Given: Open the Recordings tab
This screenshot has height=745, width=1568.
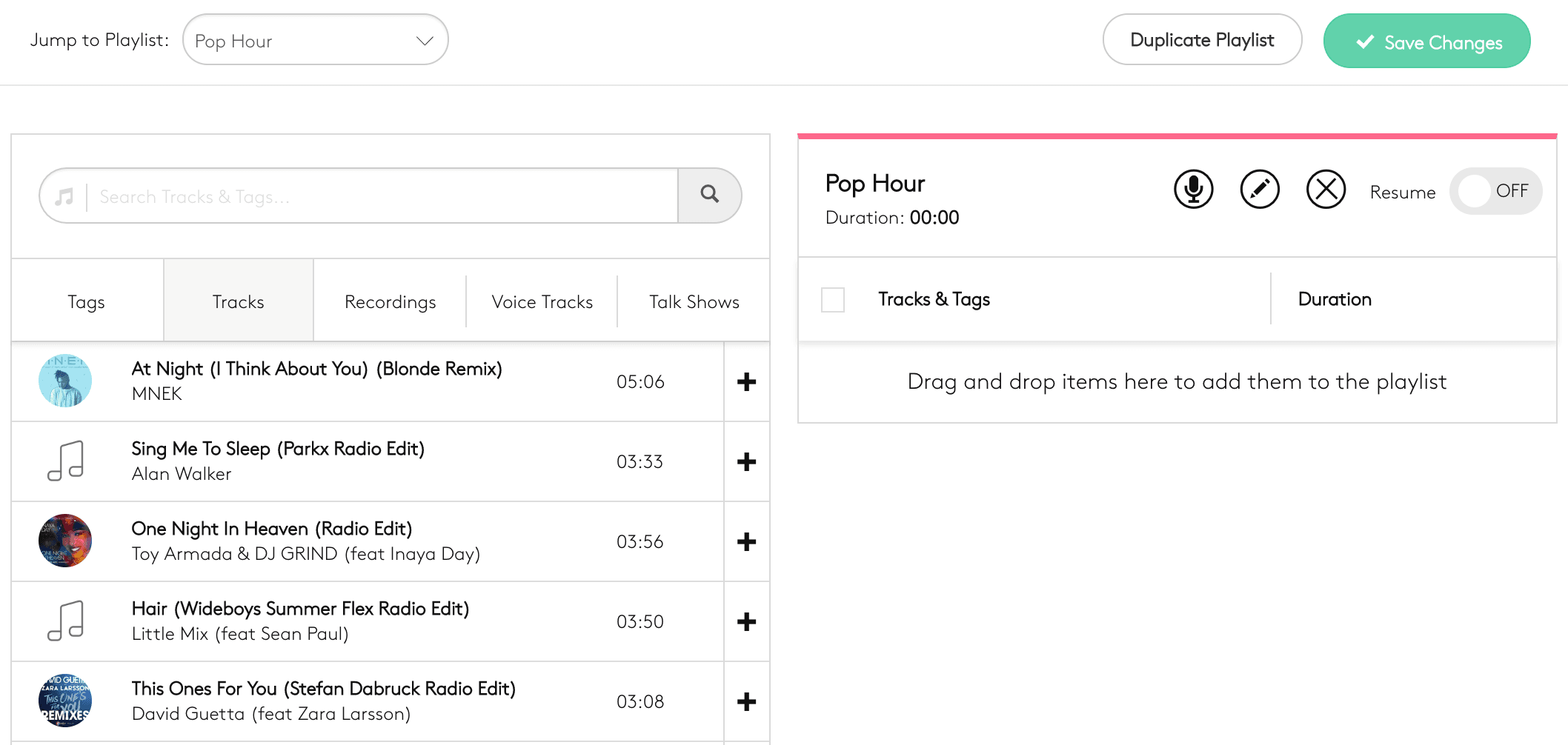Looking at the screenshot, I should tap(390, 302).
